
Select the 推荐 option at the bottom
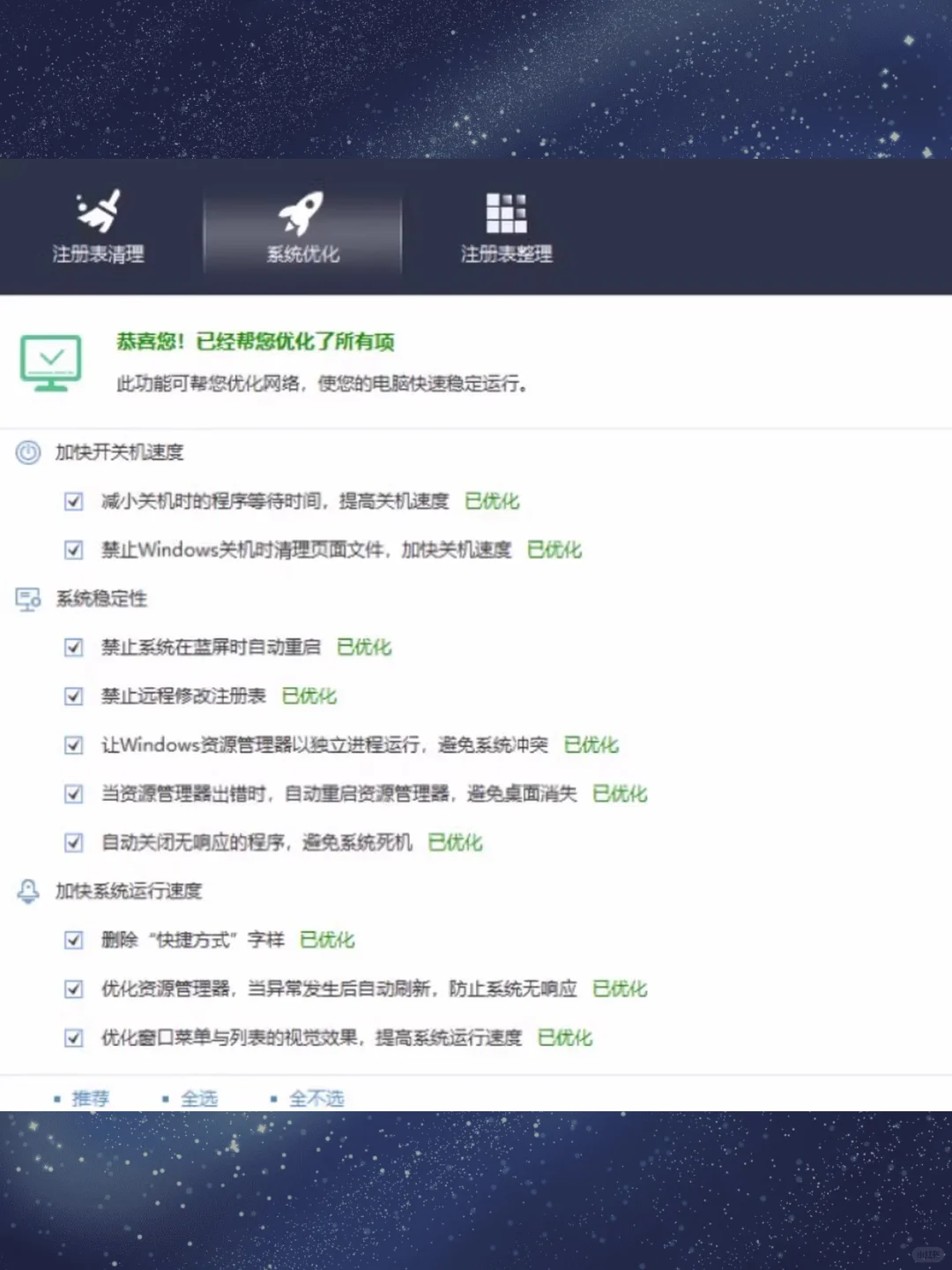coord(91,1098)
